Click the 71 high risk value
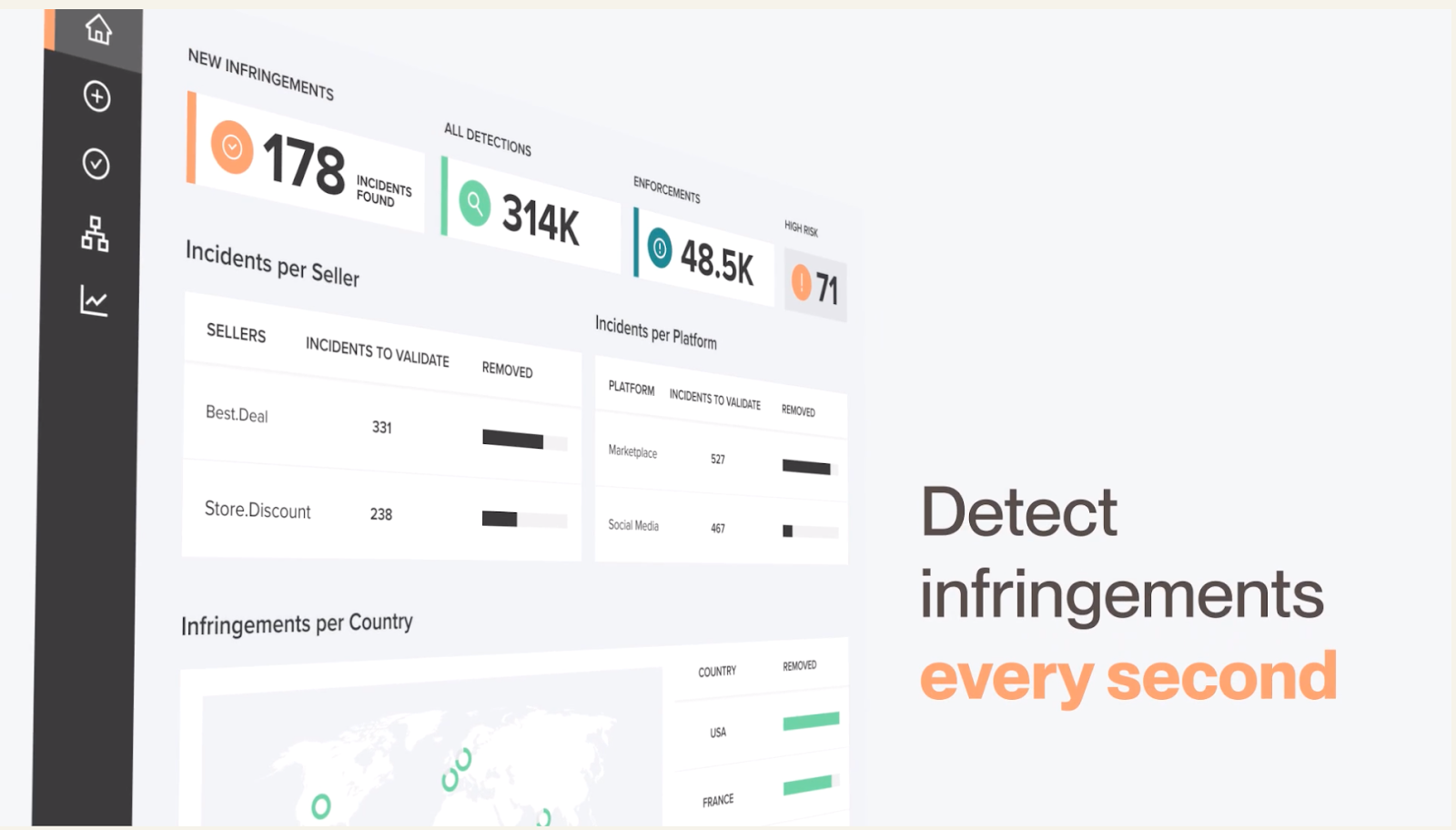 pyautogui.click(x=826, y=289)
